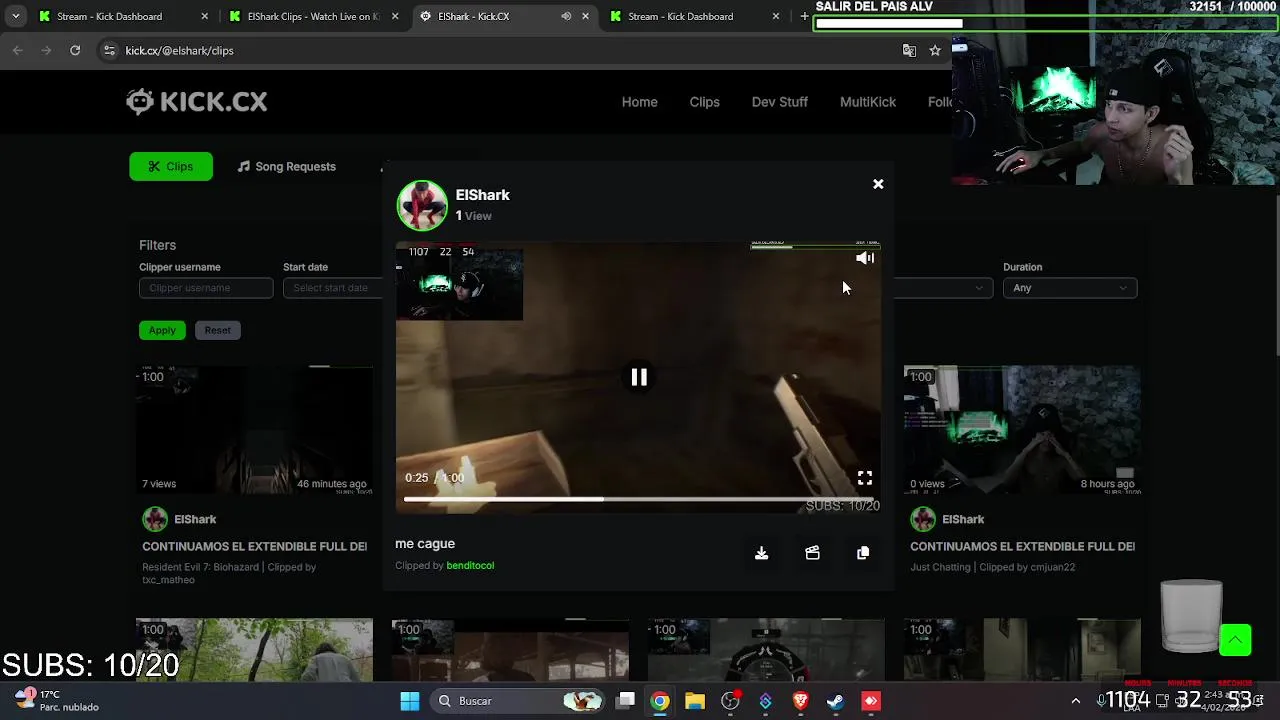Apply the clip filters
This screenshot has height=720, width=1280.
click(x=162, y=330)
